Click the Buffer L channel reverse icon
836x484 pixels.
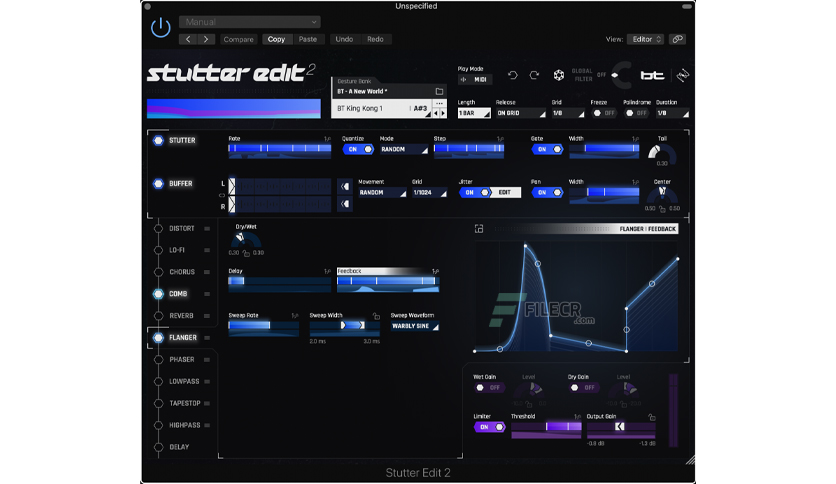coord(345,186)
